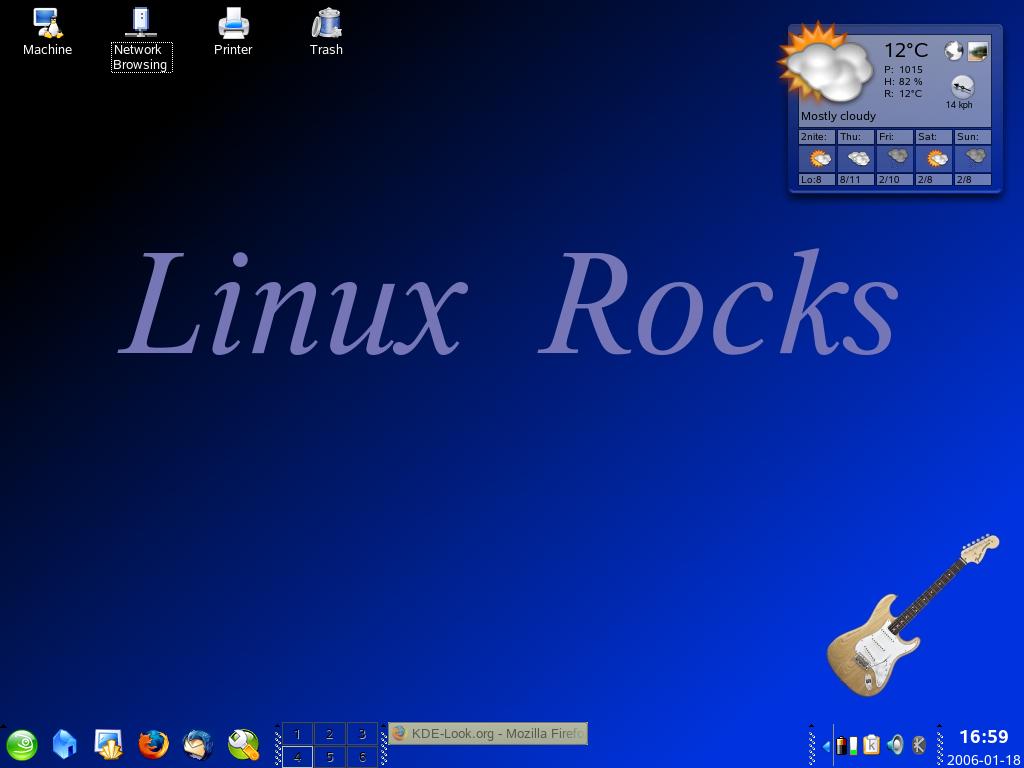This screenshot has width=1024, height=768.
Task: Open Klipper clipboard tool in the tray
Action: point(871,746)
